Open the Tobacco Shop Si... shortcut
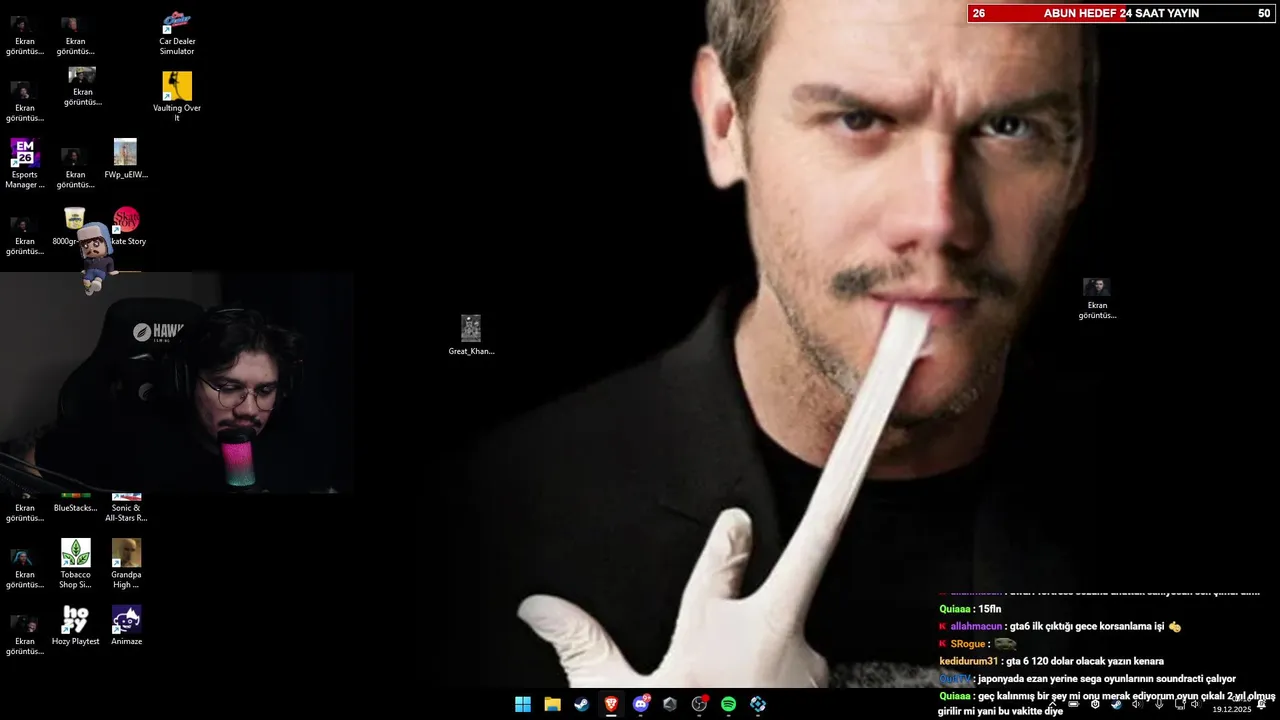The image size is (1280, 720). click(76, 564)
